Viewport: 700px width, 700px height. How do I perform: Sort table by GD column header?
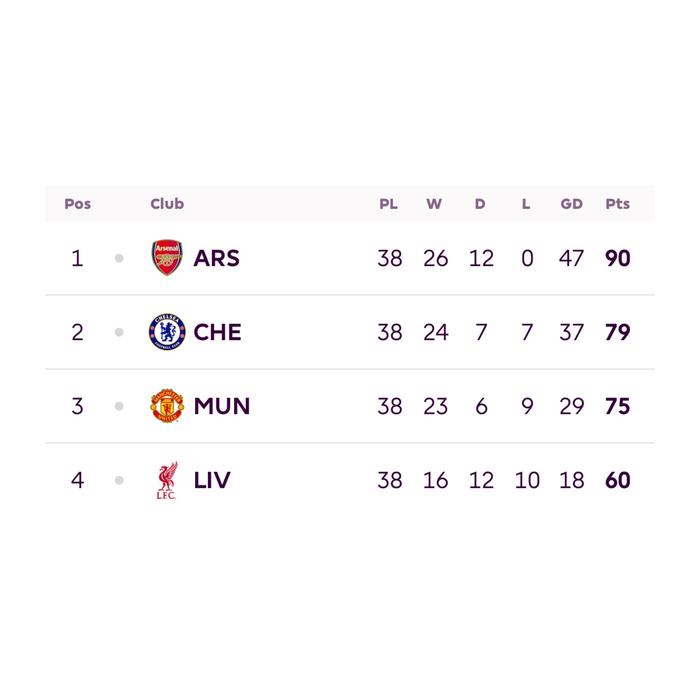tap(571, 204)
